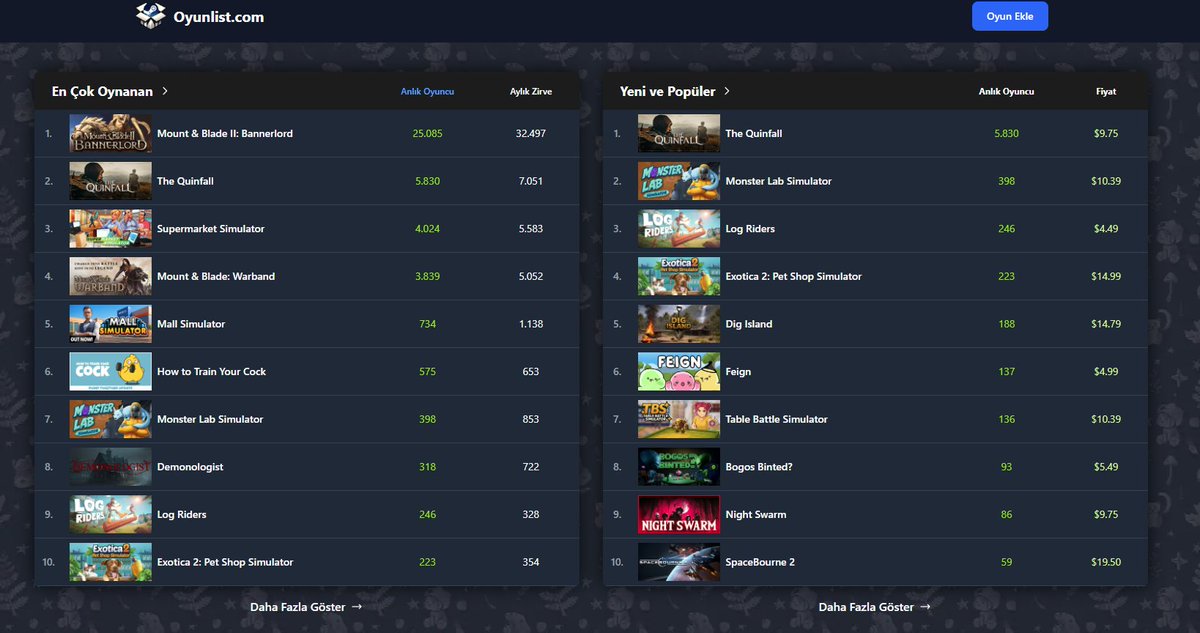Click Mall Simulator's 1.138 peak value

531,324
